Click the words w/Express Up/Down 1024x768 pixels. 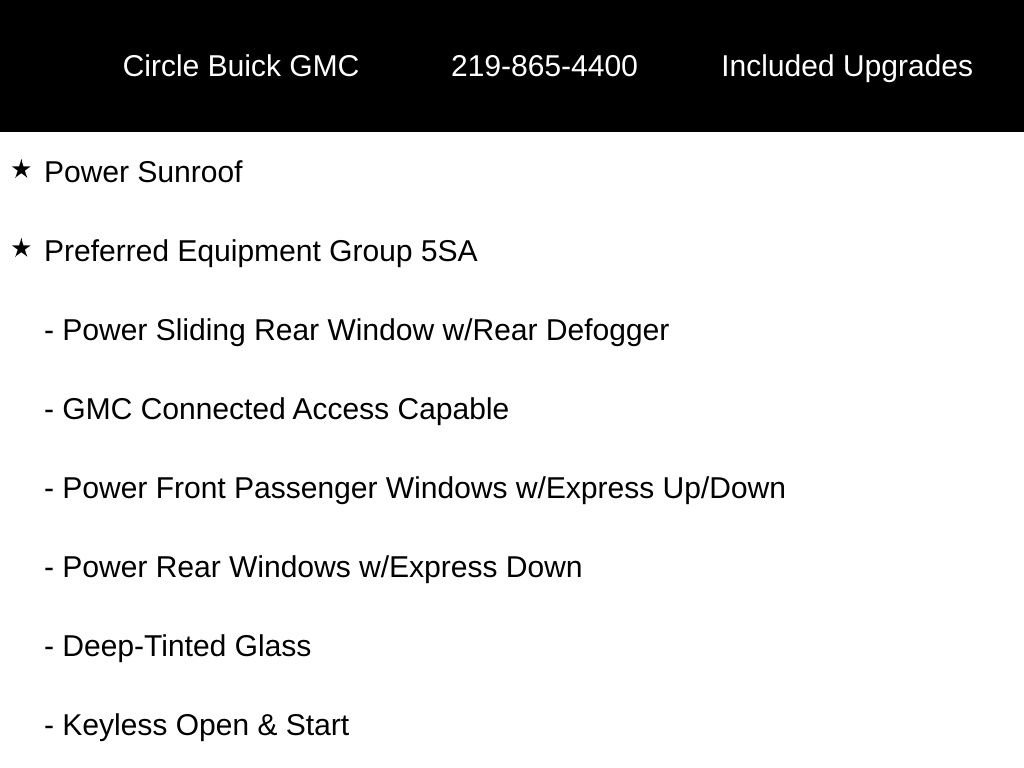point(650,488)
